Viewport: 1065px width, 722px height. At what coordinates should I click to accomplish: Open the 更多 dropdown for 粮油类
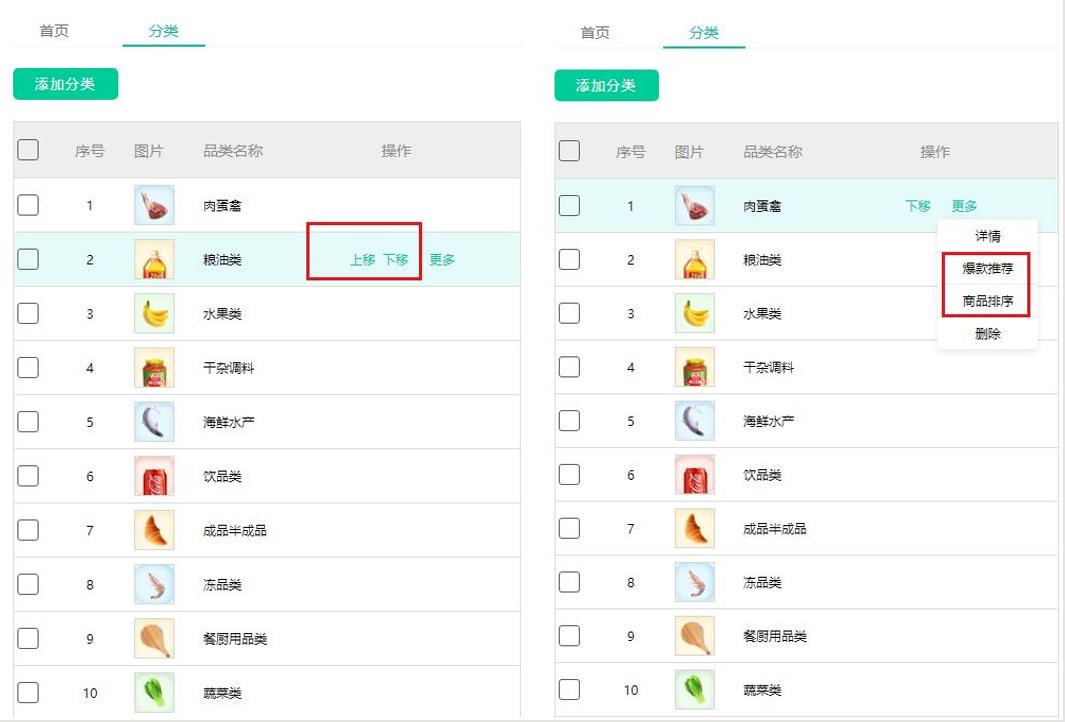(x=442, y=258)
